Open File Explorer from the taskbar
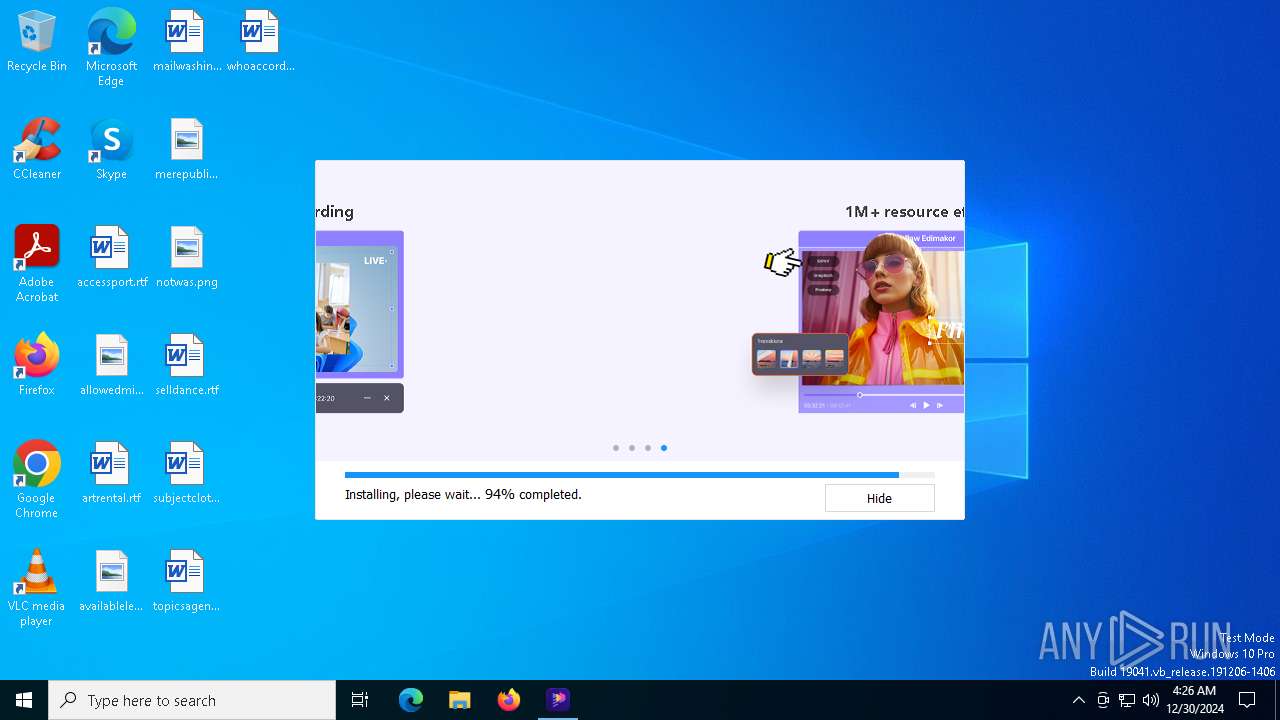The height and width of the screenshot is (720, 1280). point(460,700)
